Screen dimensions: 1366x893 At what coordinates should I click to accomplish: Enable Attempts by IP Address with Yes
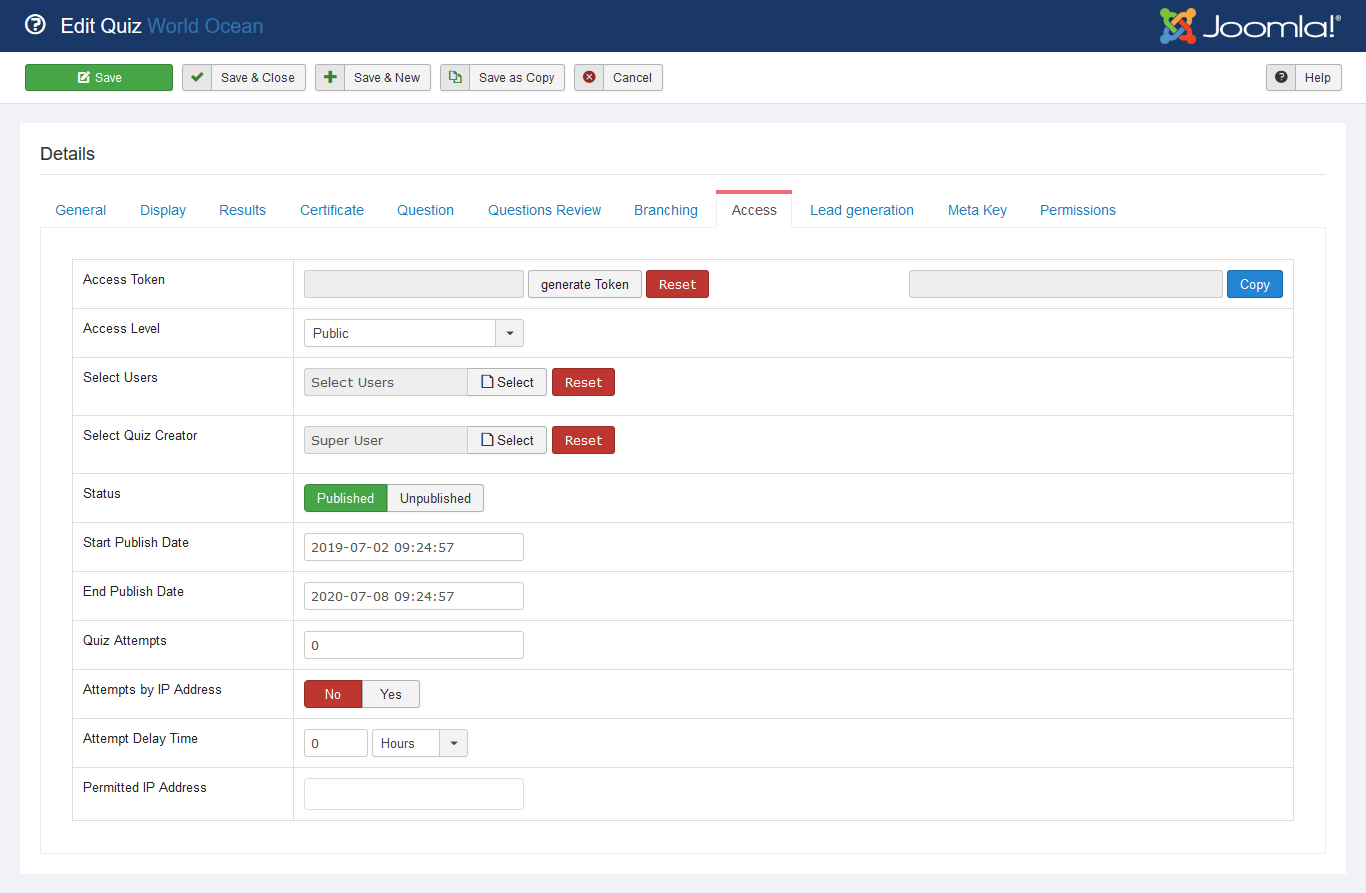coord(391,694)
